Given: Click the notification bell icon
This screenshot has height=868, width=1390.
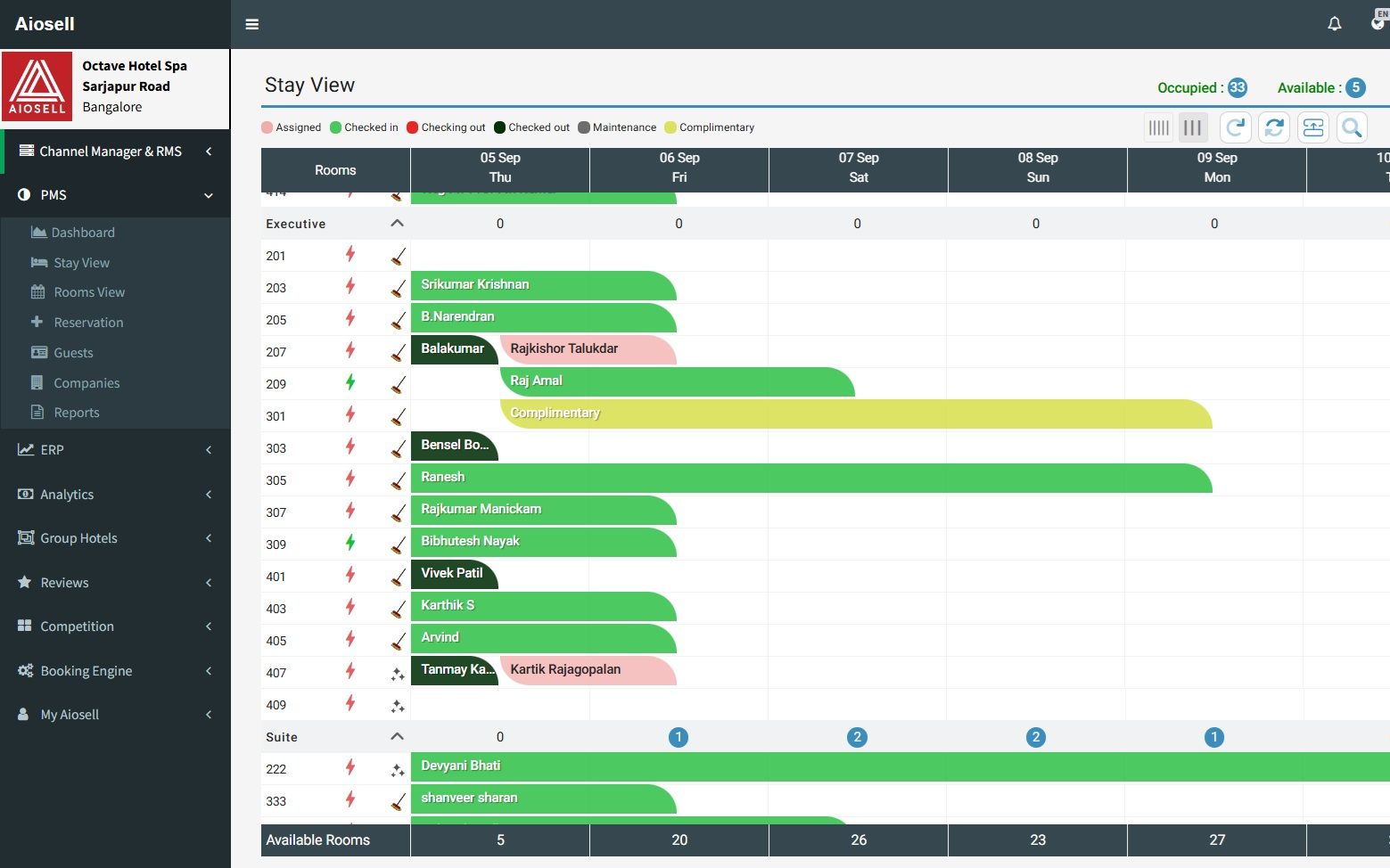Looking at the screenshot, I should [1334, 24].
